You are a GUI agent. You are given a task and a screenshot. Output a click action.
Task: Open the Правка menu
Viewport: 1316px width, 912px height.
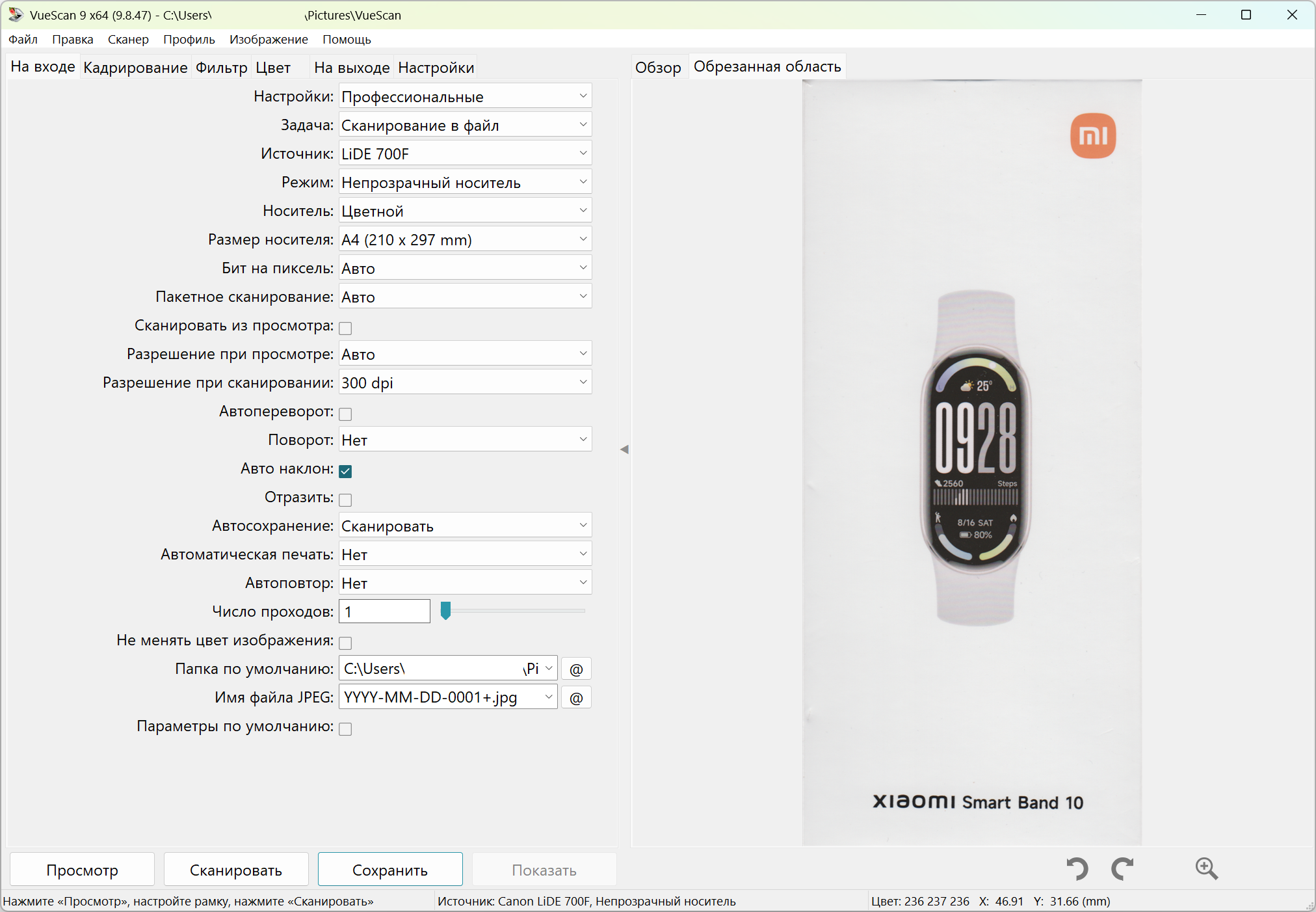click(x=73, y=39)
